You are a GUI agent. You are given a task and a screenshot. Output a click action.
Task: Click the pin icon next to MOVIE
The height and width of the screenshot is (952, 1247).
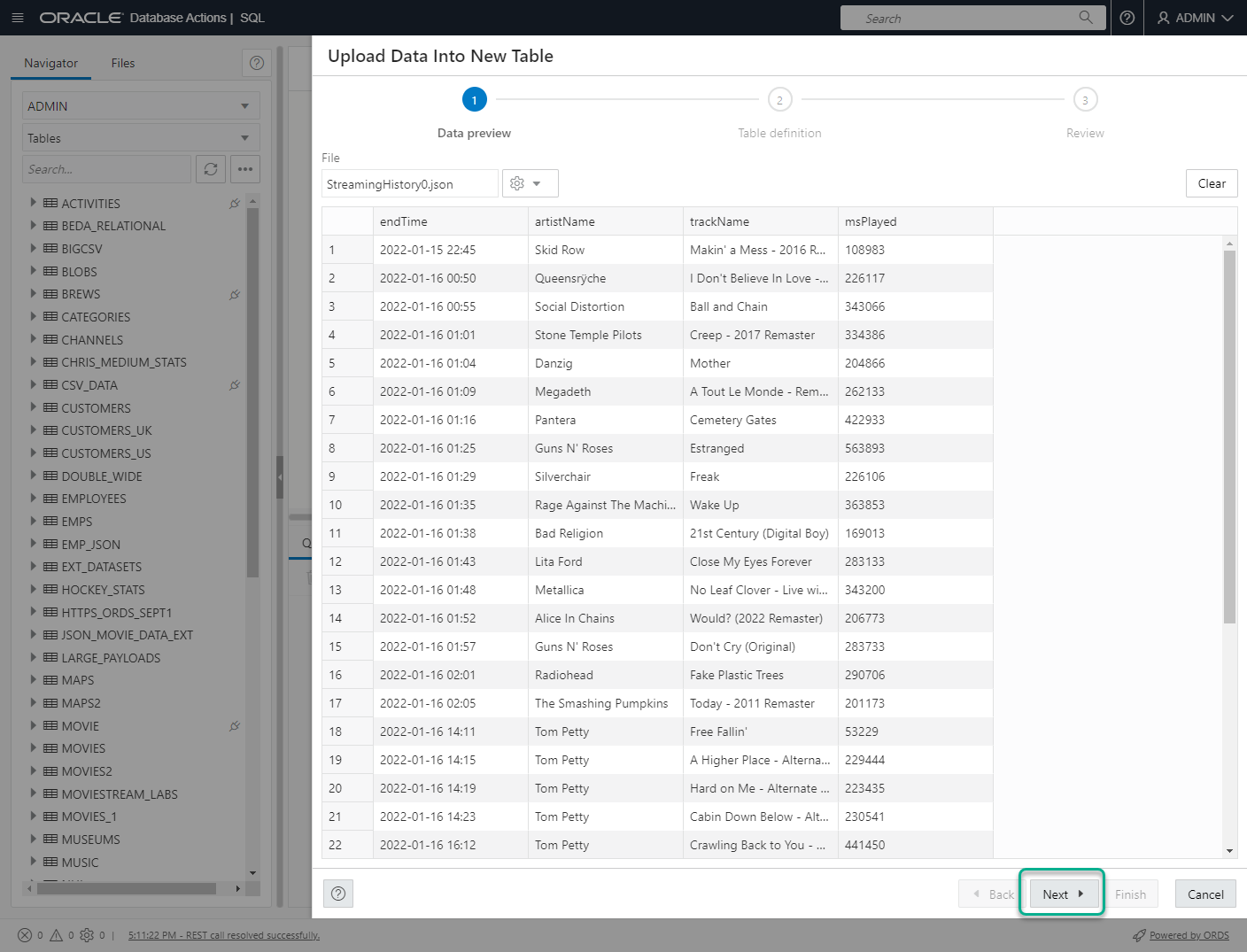pyautogui.click(x=235, y=725)
